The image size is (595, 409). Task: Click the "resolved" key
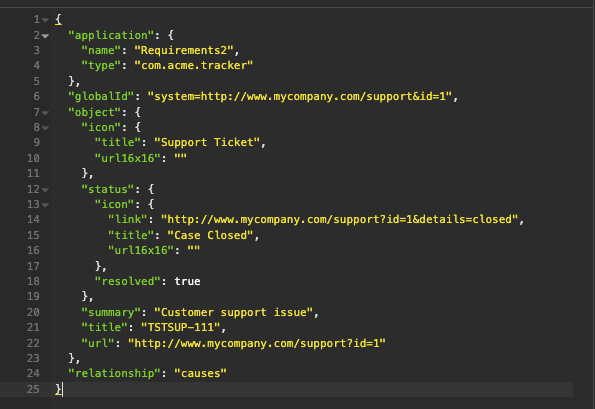coord(128,281)
